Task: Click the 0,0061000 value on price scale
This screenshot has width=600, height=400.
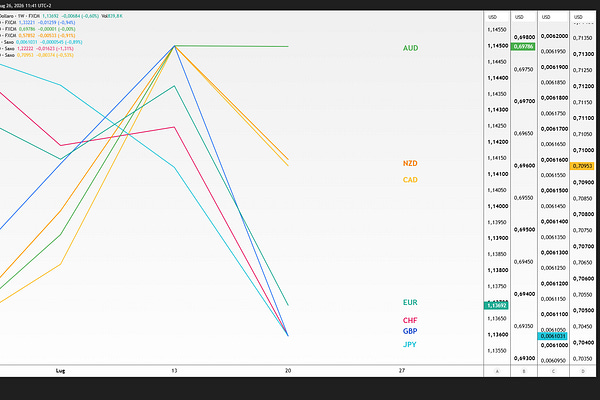Action: click(554, 345)
